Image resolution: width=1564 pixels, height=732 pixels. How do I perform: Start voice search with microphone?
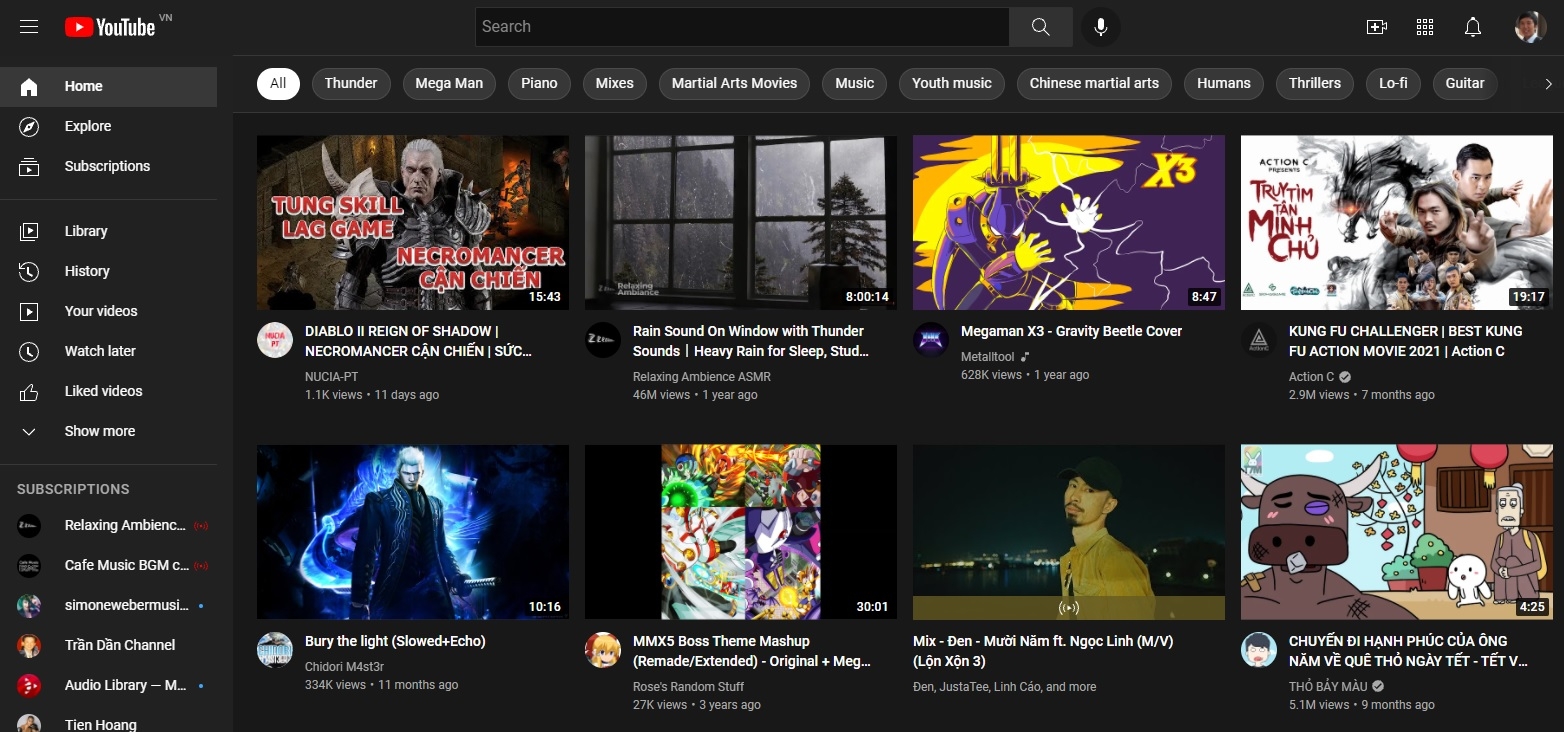coord(1101,27)
